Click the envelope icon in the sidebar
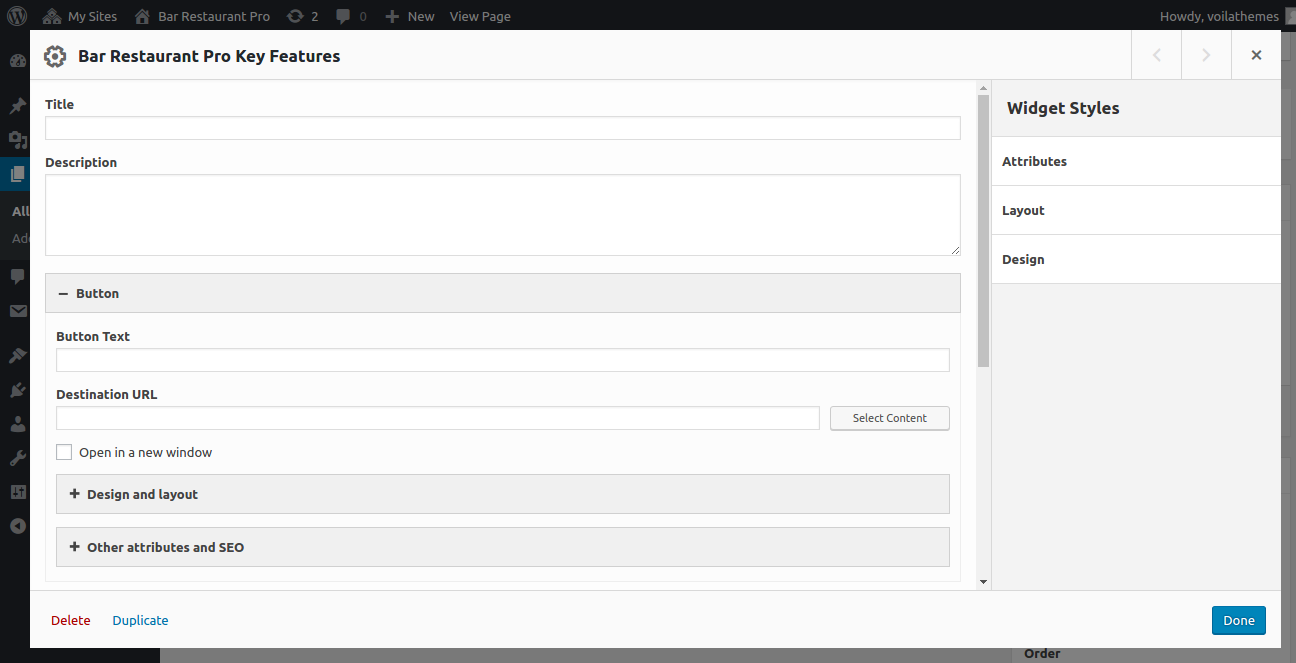Viewport: 1296px width, 663px height. [17, 311]
